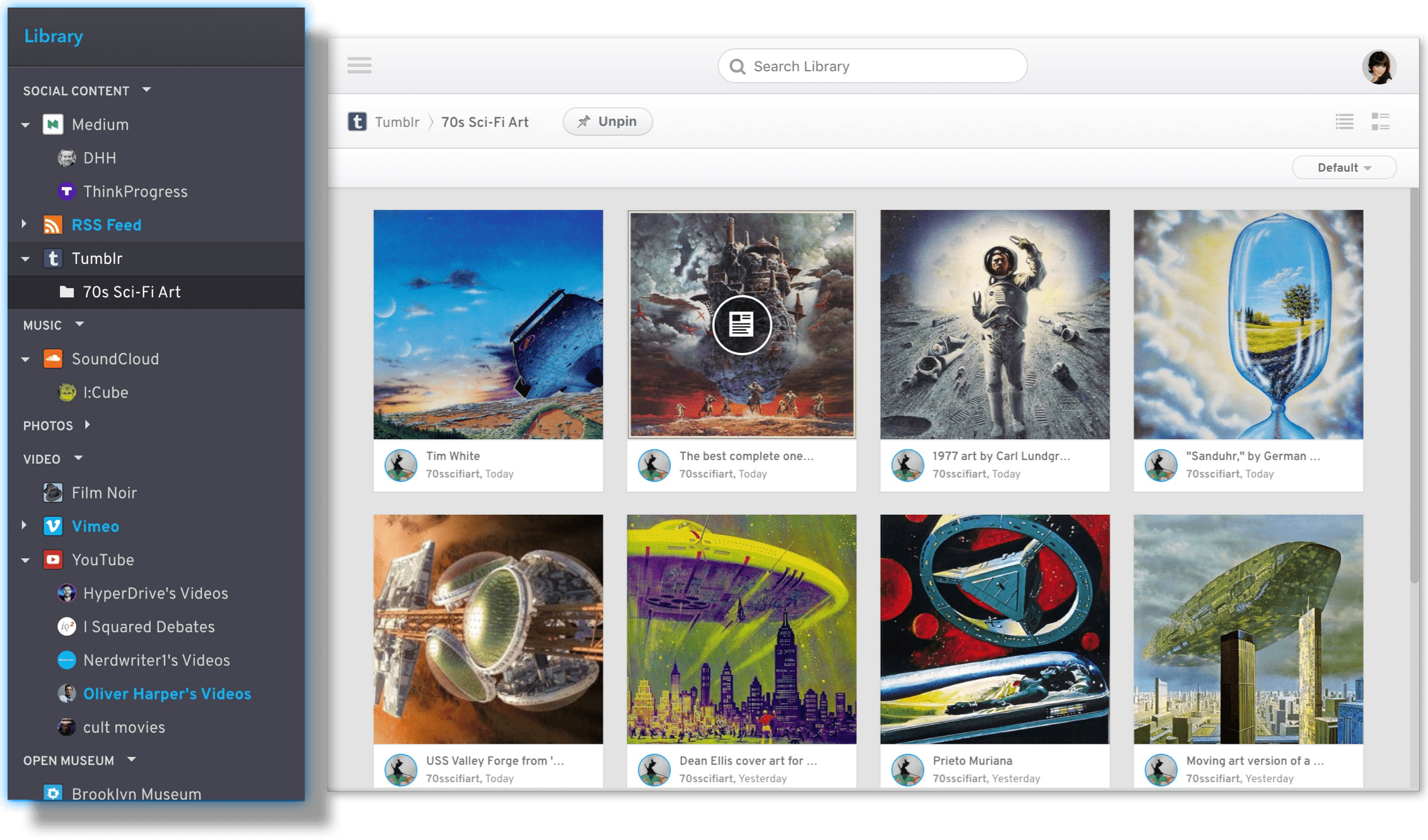Screen dimensions: 1428x840
Task: Click the Film Noir icon
Action: (53, 493)
